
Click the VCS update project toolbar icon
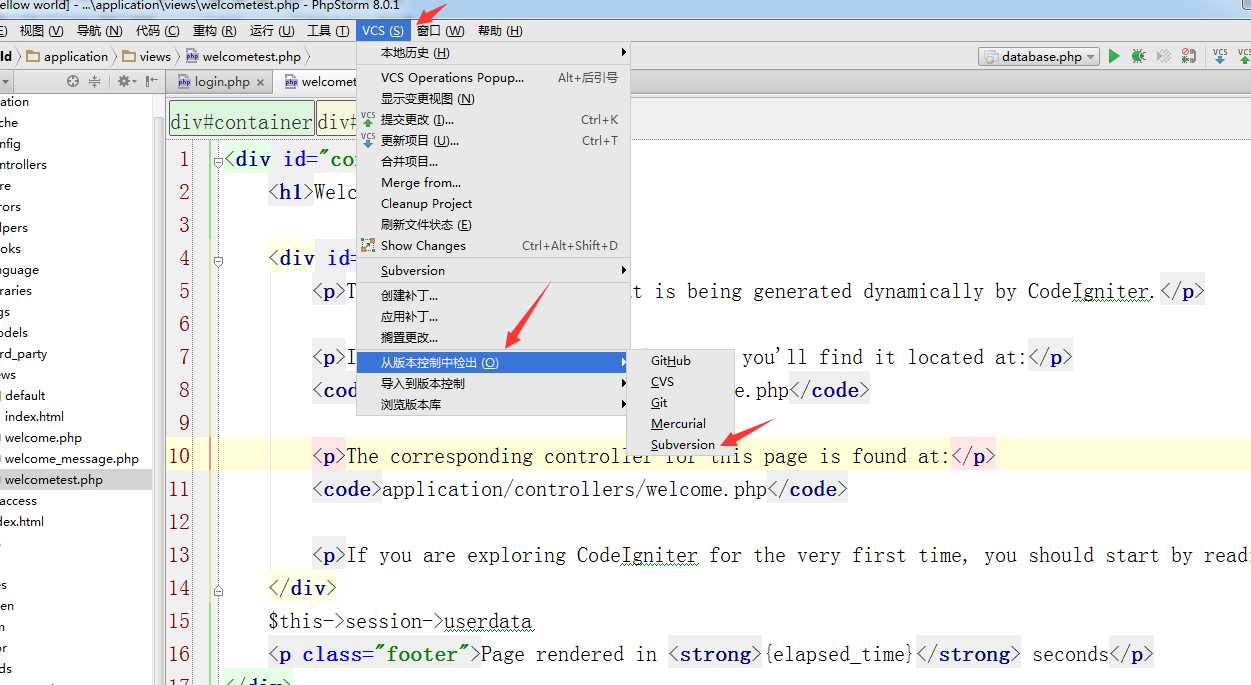(1220, 57)
